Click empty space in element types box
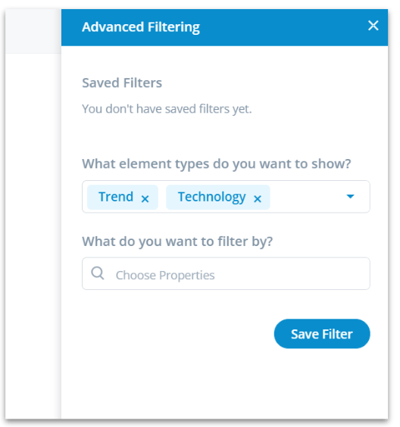This screenshot has height=427, width=400. coord(307,197)
